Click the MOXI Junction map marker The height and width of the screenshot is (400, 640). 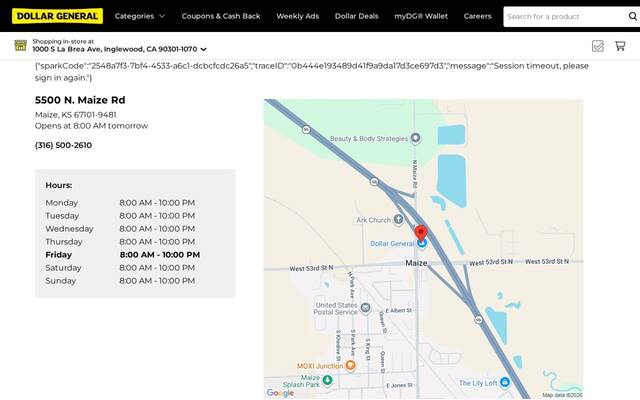point(350,365)
